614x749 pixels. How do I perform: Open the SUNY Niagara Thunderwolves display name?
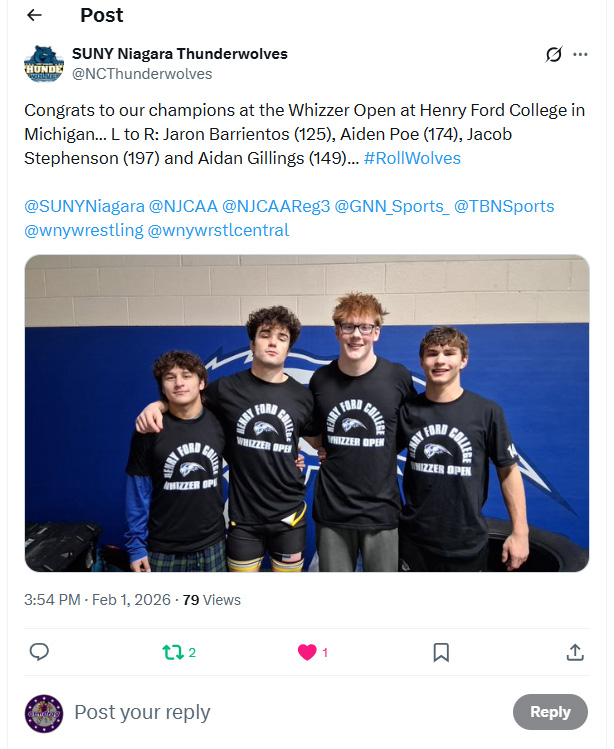coord(180,54)
